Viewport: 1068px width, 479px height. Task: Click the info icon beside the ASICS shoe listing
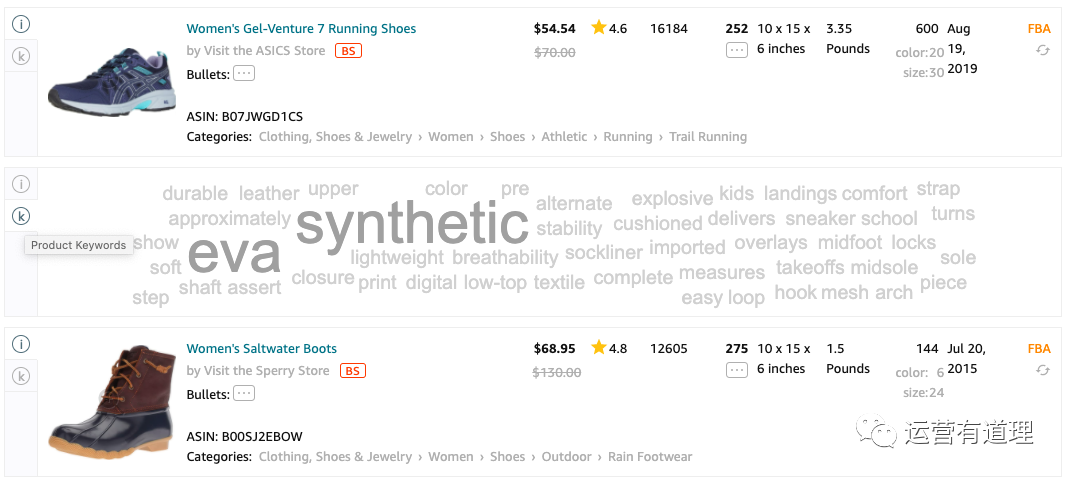tap(21, 24)
